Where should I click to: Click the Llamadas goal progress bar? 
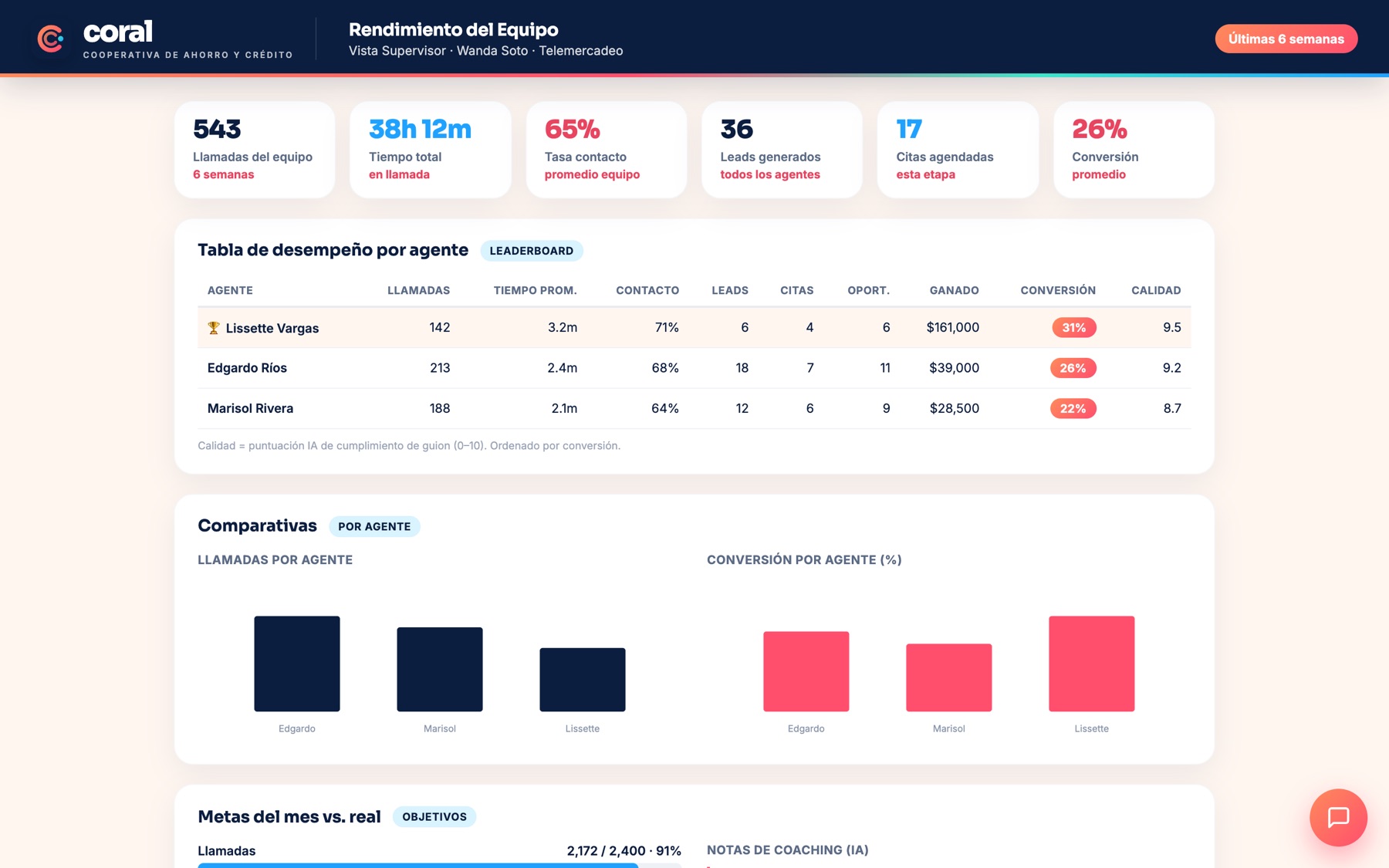pos(440,865)
